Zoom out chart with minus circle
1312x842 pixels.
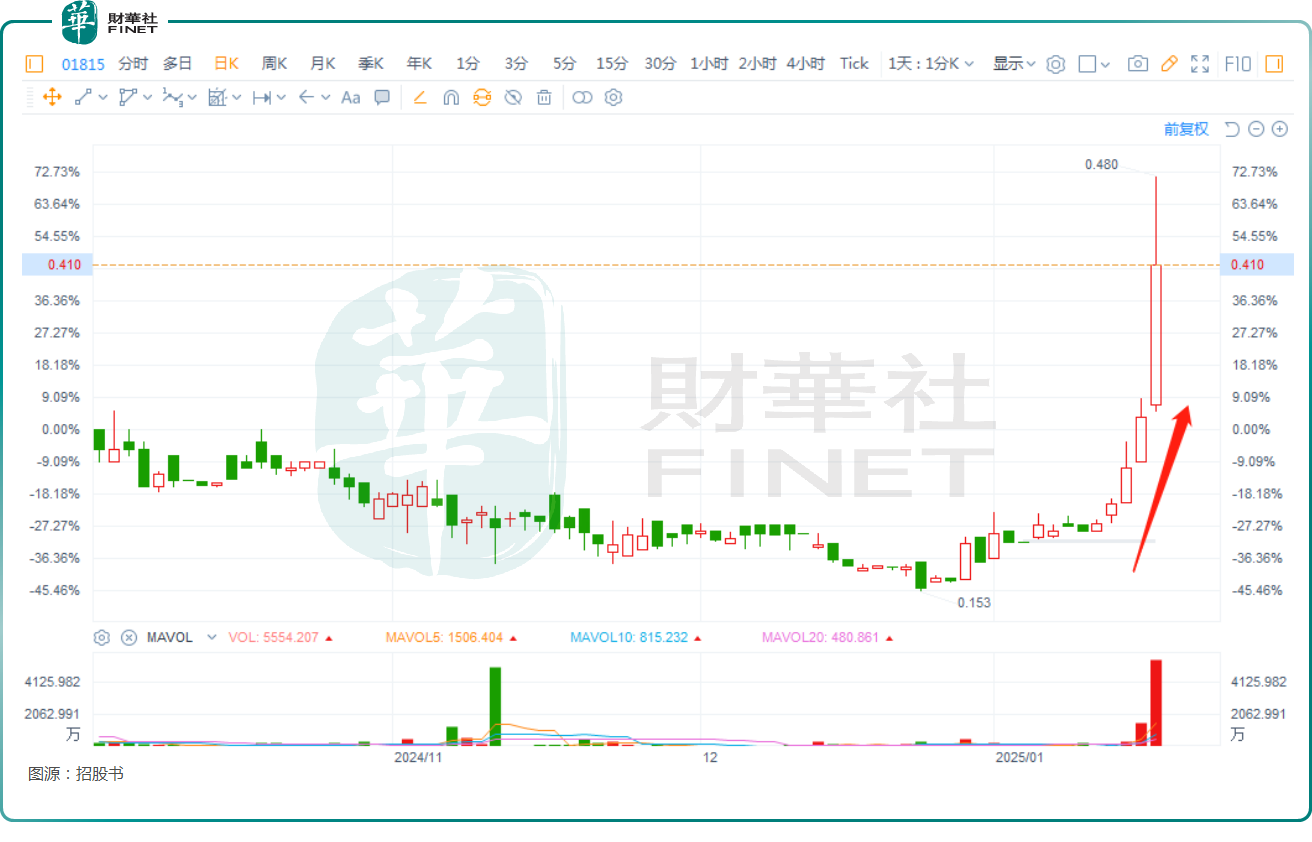click(x=1256, y=129)
